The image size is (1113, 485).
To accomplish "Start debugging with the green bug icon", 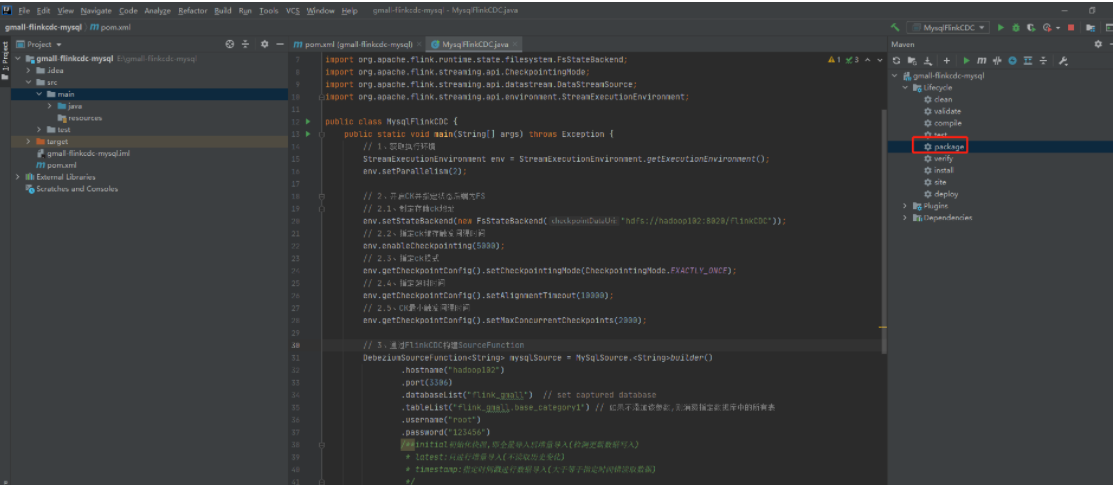I will [1016, 28].
